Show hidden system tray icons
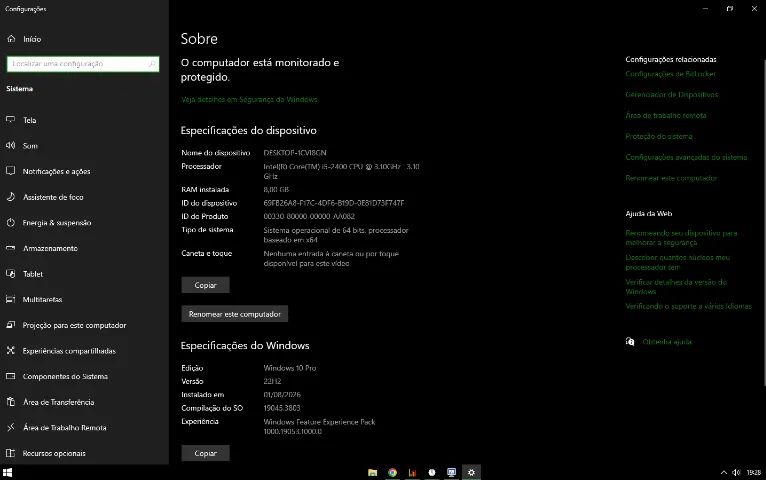This screenshot has height=480, width=766. click(x=723, y=473)
